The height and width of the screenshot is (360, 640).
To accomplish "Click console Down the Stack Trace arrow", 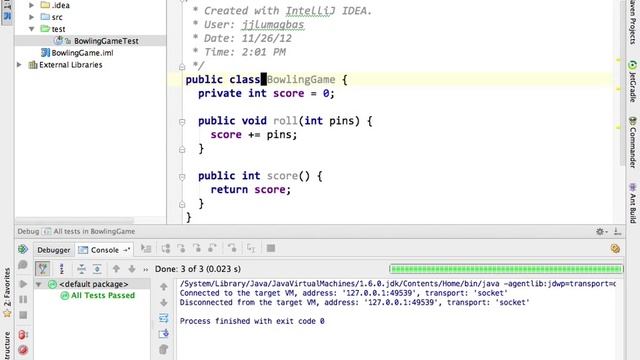I will [164, 303].
